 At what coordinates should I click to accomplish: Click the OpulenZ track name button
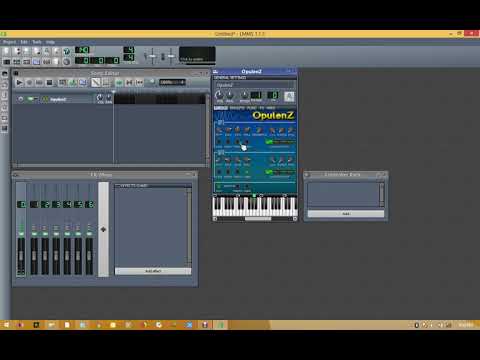[67, 99]
